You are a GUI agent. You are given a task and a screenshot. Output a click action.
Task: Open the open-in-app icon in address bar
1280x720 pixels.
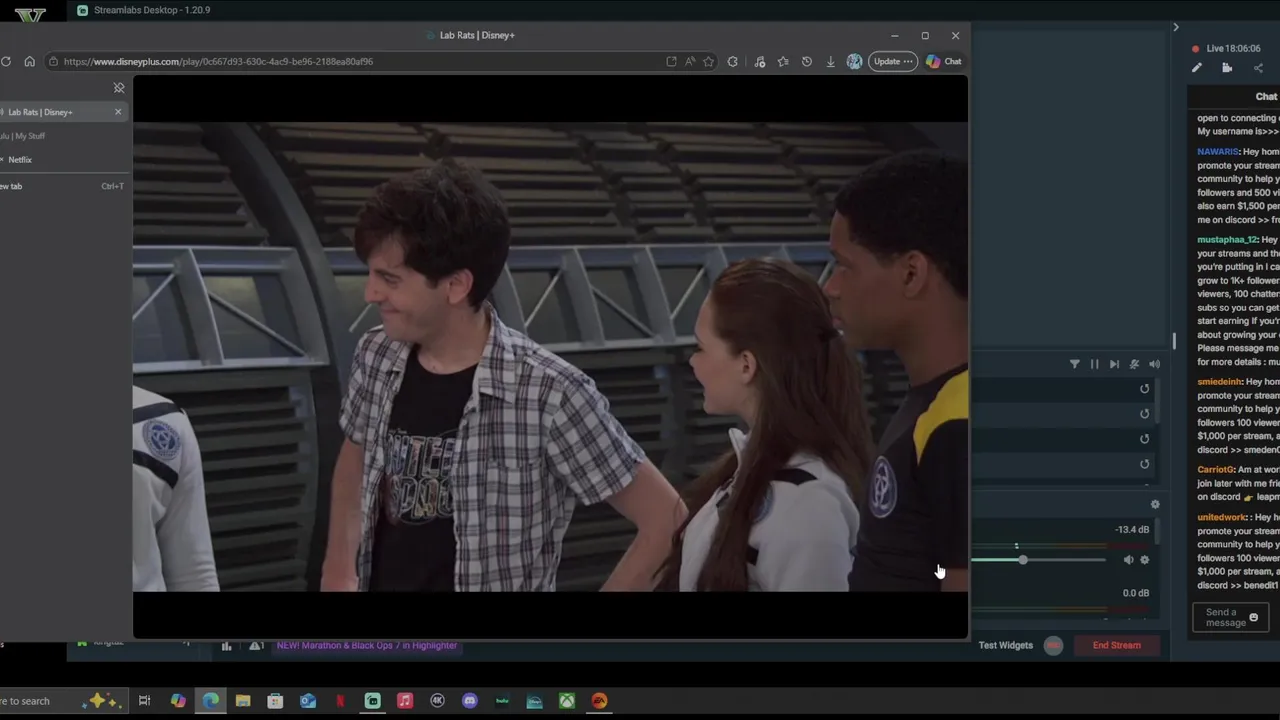[x=671, y=61]
